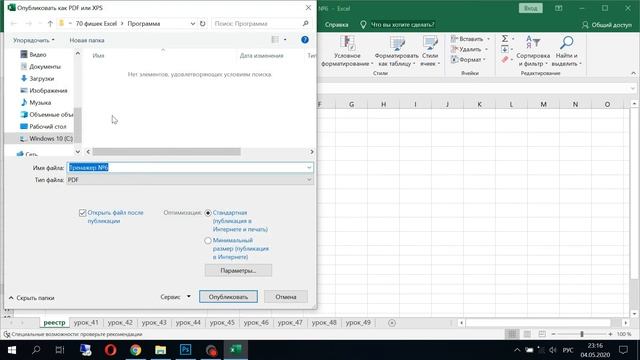Open Формат format dropdown in Excel
This screenshot has height=360, width=640.
coord(468,59)
